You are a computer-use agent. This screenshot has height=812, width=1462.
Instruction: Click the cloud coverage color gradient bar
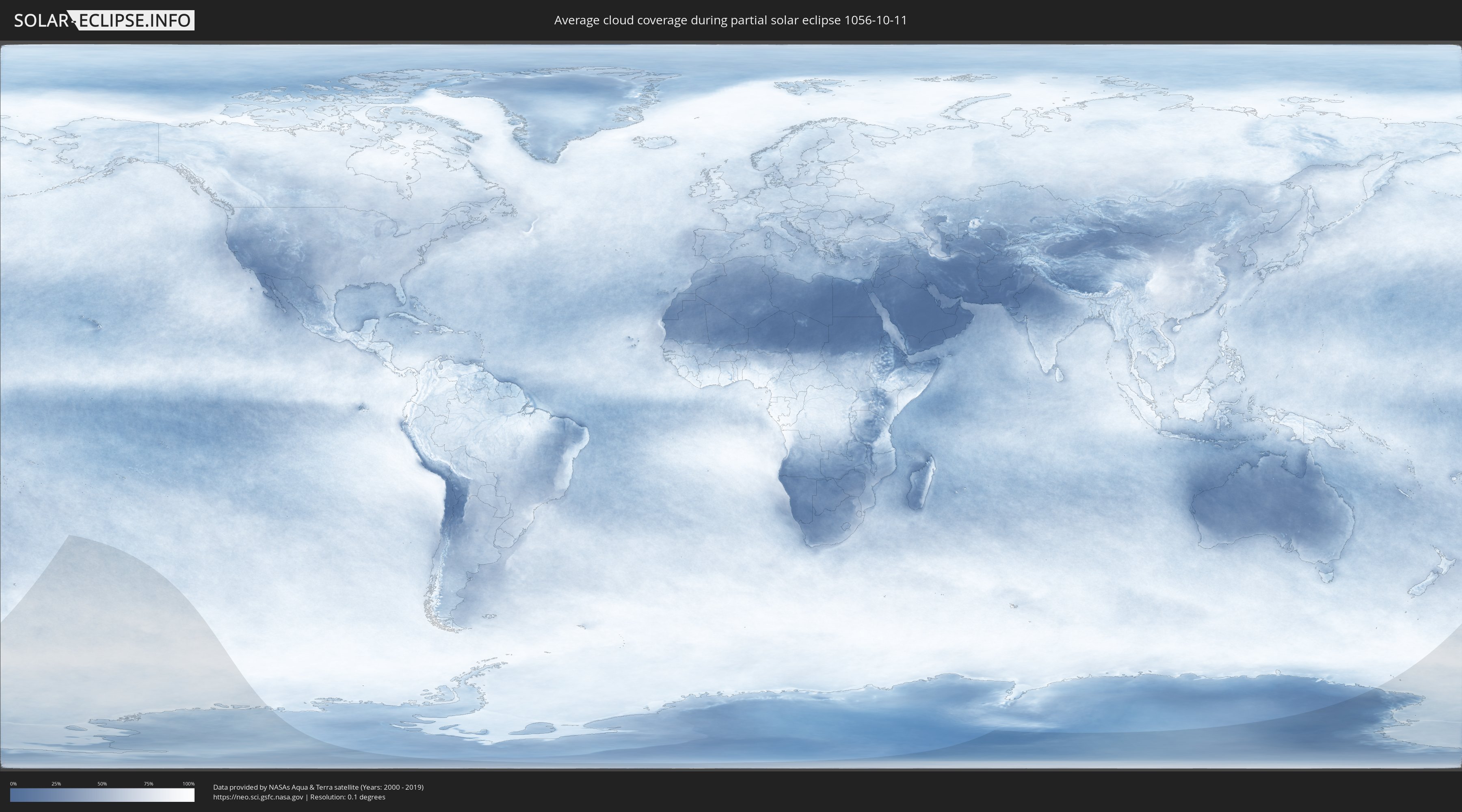[102, 795]
